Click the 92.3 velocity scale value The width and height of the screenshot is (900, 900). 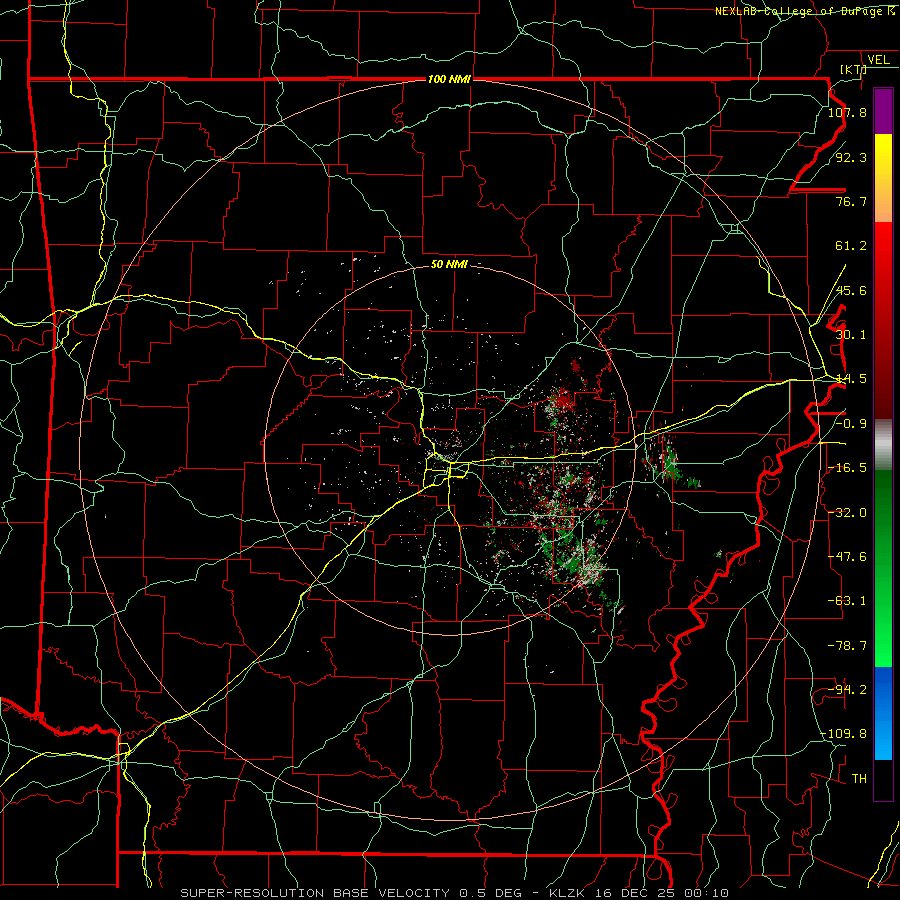[x=851, y=157]
